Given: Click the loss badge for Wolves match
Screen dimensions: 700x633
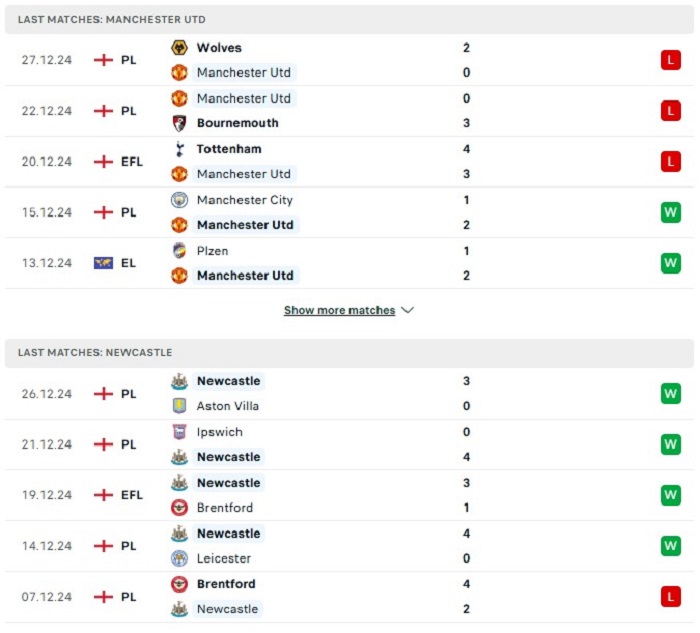Looking at the screenshot, I should coord(671,60).
